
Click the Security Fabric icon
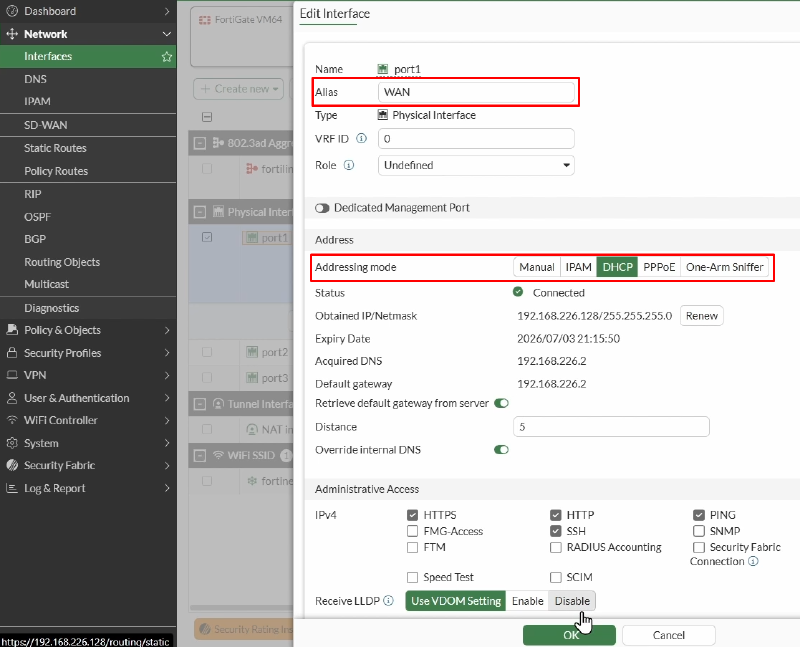[12, 465]
